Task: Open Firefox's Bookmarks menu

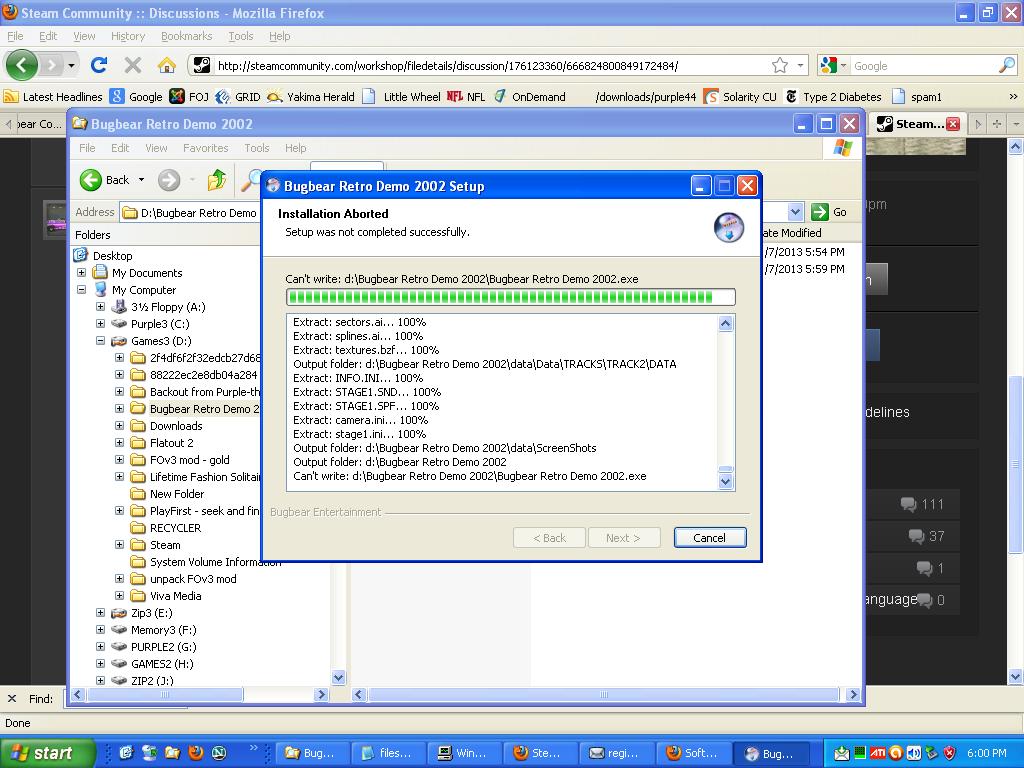Action: point(186,36)
